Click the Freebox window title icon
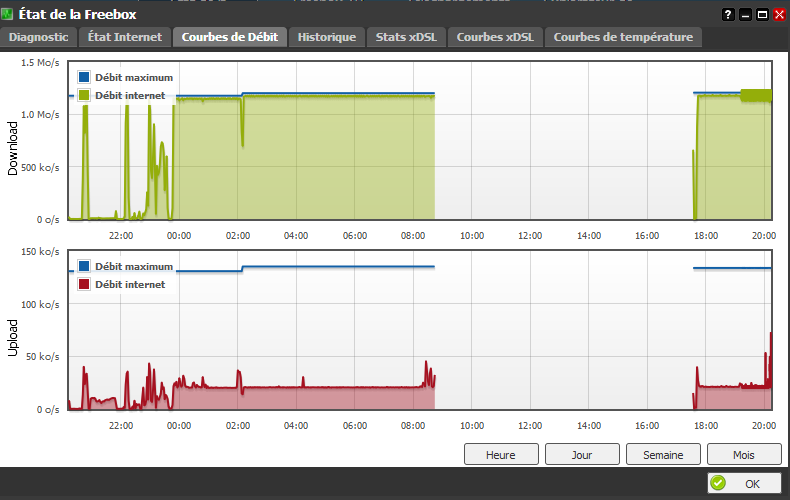Viewport: 790px width, 500px height. (x=7, y=14)
